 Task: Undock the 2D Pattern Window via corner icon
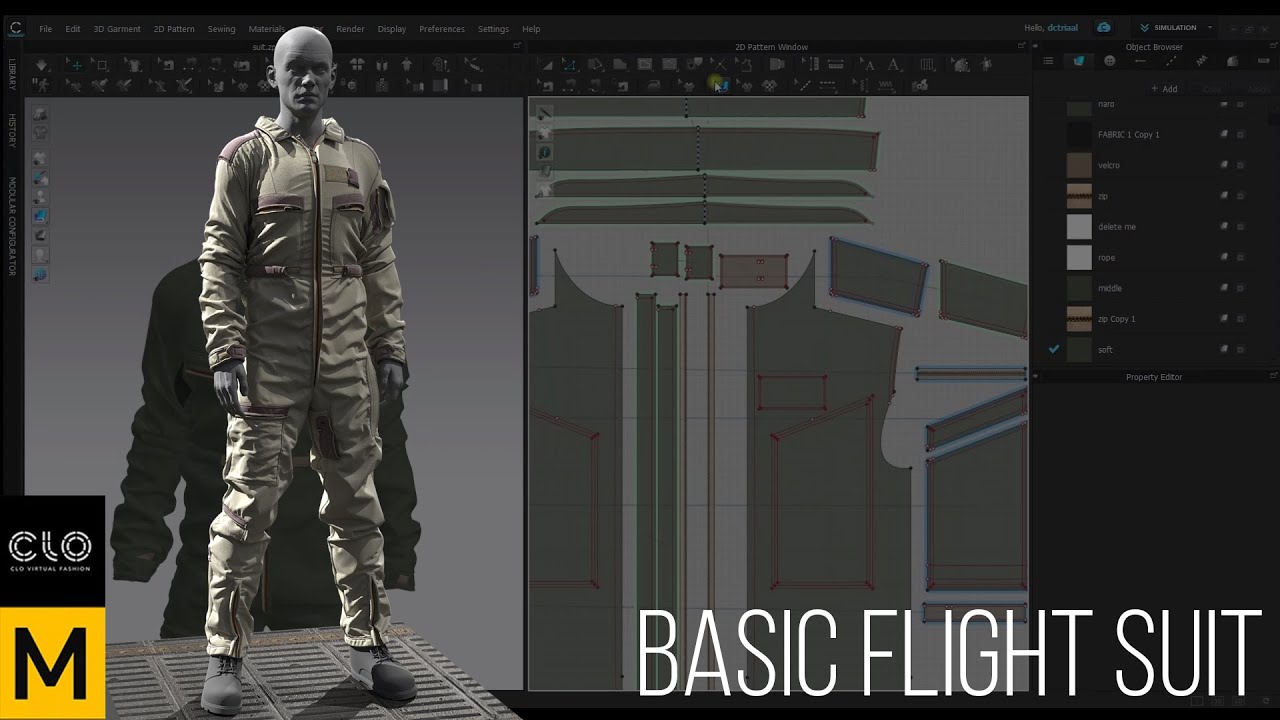click(1022, 46)
